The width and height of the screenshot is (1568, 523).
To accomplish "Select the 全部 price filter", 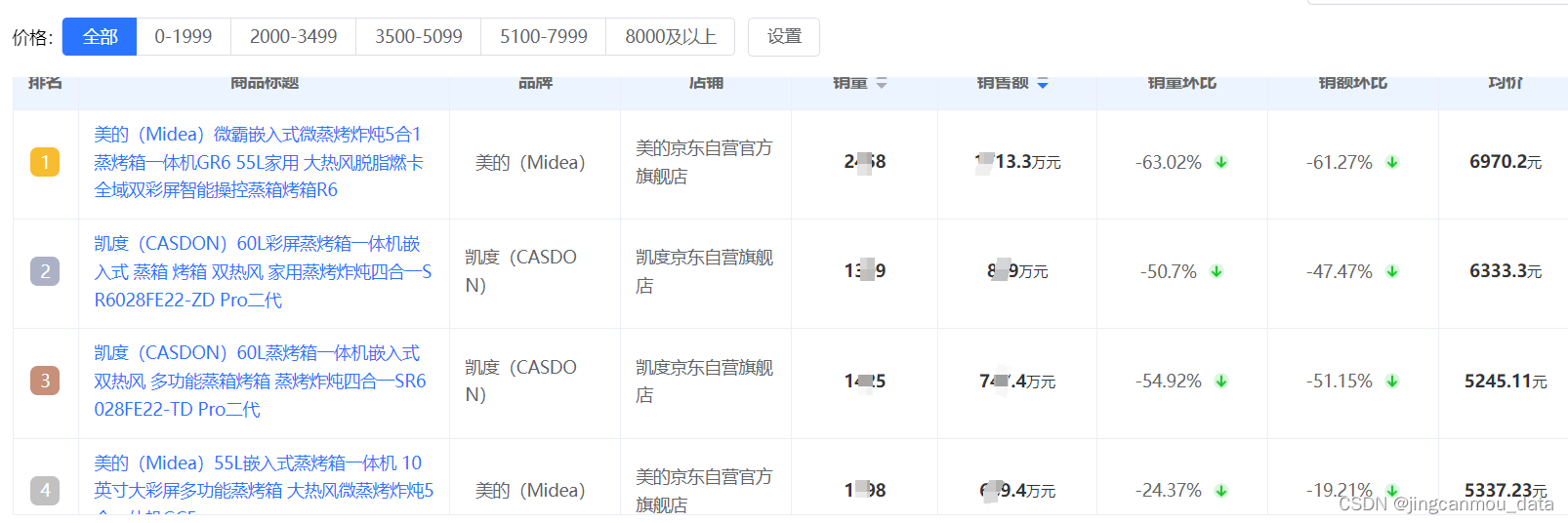I will click(x=100, y=37).
